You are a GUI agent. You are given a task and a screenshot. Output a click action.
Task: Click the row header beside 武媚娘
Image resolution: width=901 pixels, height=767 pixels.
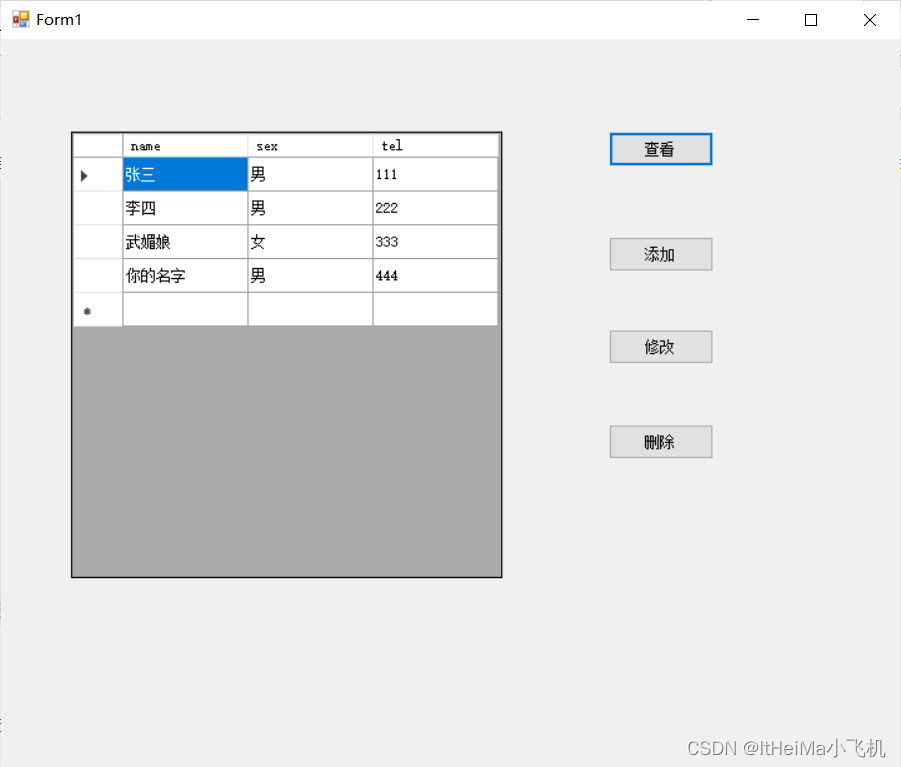96,241
